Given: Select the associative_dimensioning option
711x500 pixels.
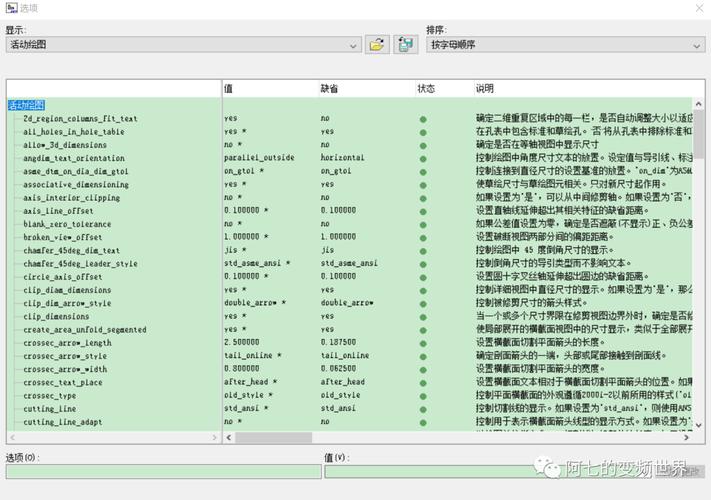Looking at the screenshot, I should click(x=76, y=184).
